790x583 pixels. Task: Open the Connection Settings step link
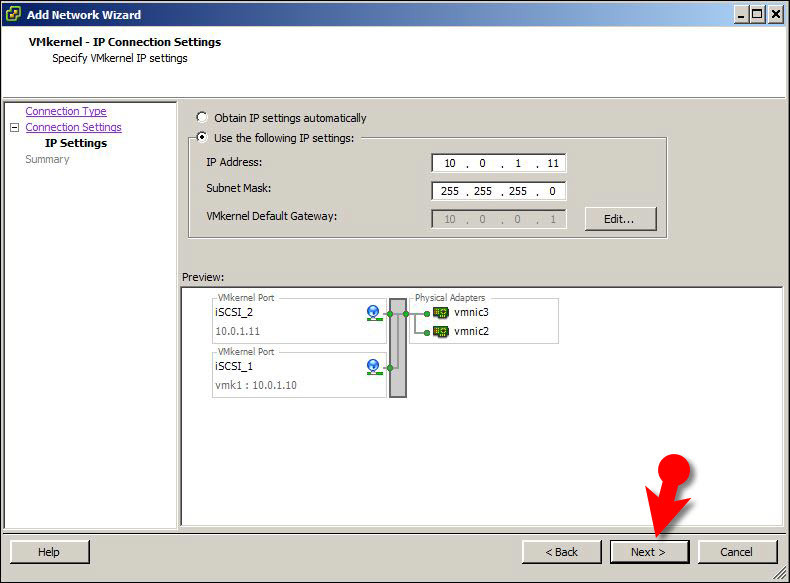point(74,127)
